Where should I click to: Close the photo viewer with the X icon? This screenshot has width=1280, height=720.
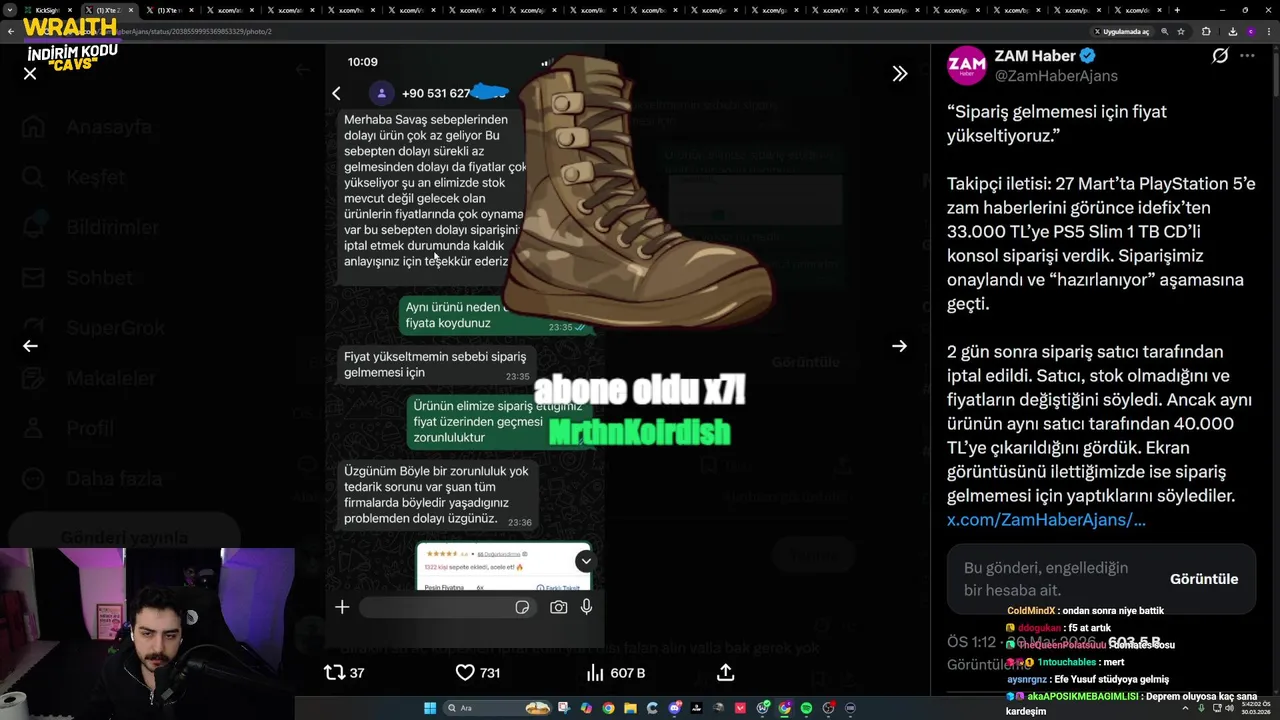[x=30, y=73]
